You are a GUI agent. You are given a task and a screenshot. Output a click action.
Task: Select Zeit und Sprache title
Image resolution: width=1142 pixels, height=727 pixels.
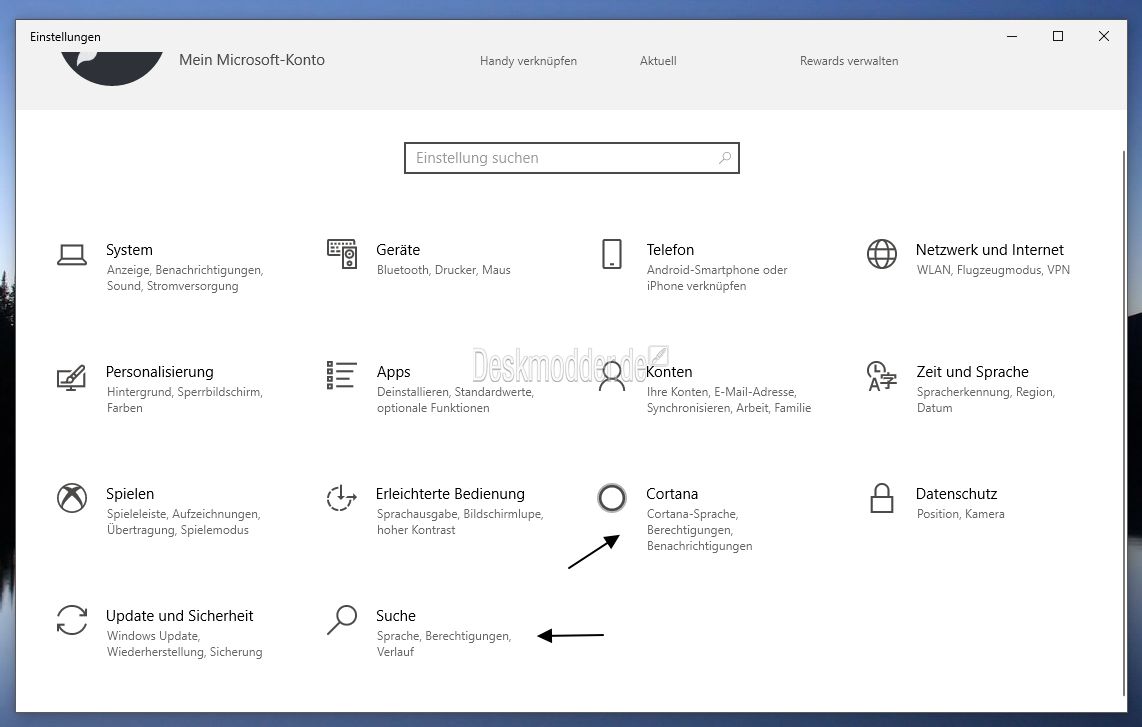tap(972, 372)
